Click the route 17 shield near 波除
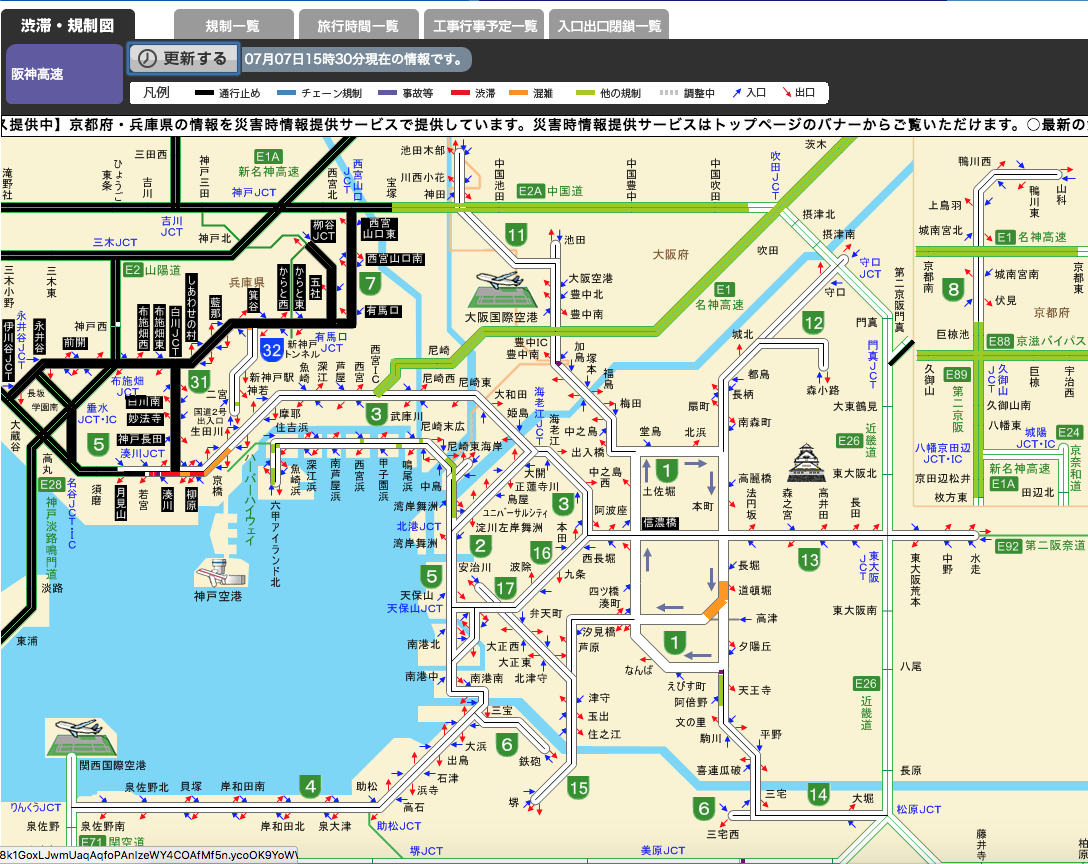The image size is (1088, 864). [x=506, y=589]
